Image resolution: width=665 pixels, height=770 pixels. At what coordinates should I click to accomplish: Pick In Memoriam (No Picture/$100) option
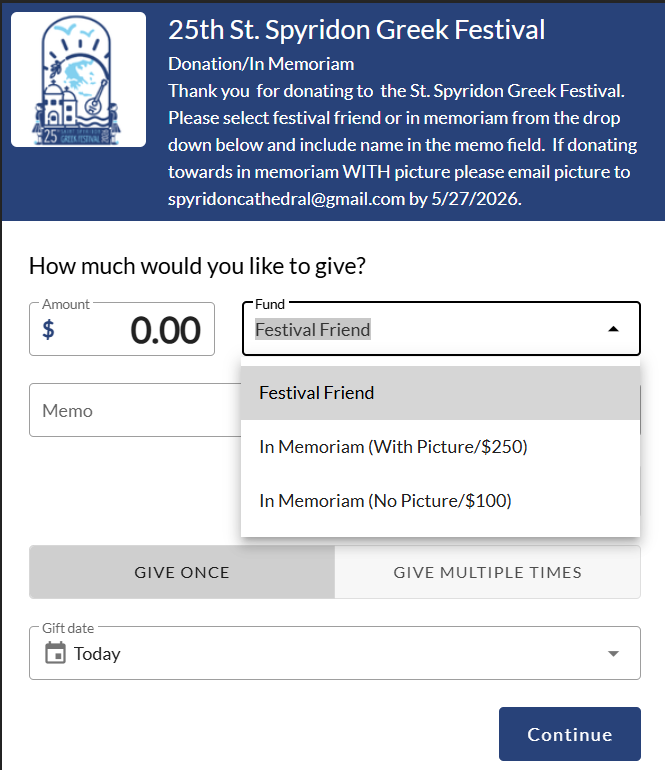pyautogui.click(x=385, y=501)
